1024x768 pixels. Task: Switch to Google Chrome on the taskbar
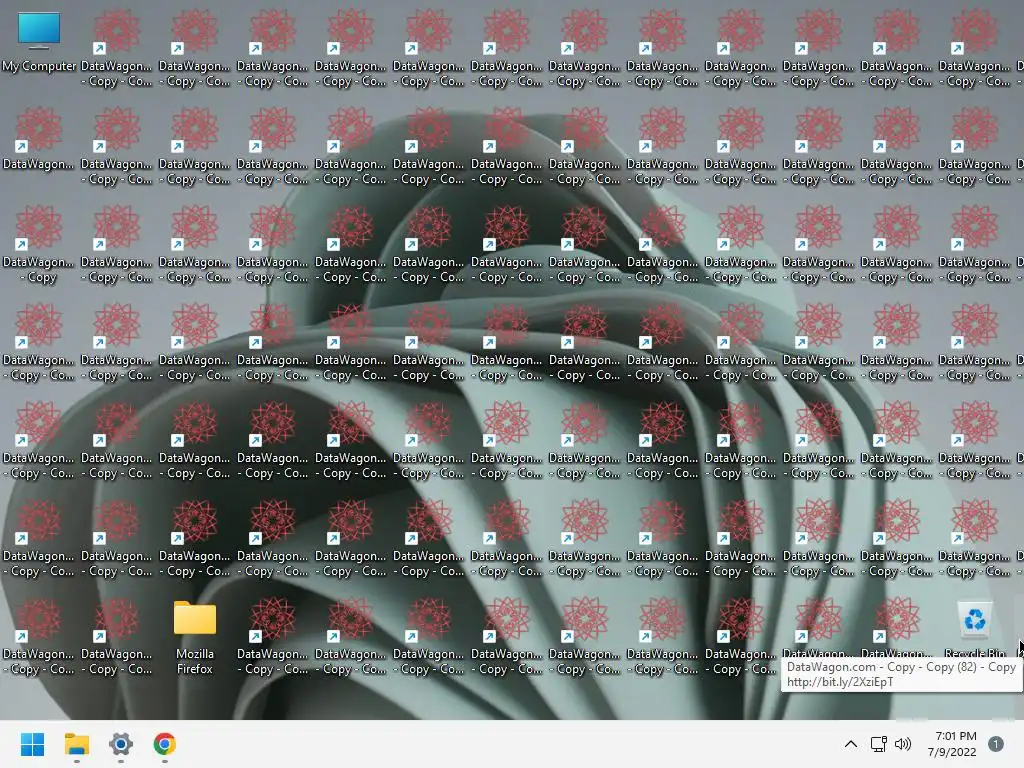click(x=165, y=744)
